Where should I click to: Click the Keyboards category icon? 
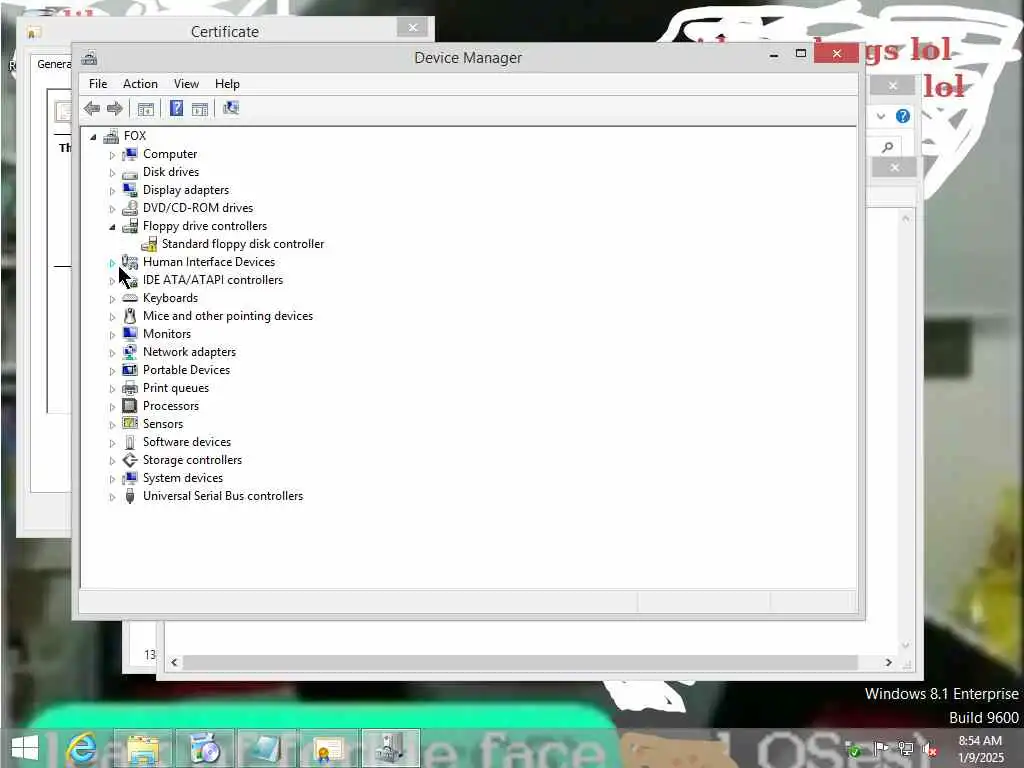tap(130, 298)
